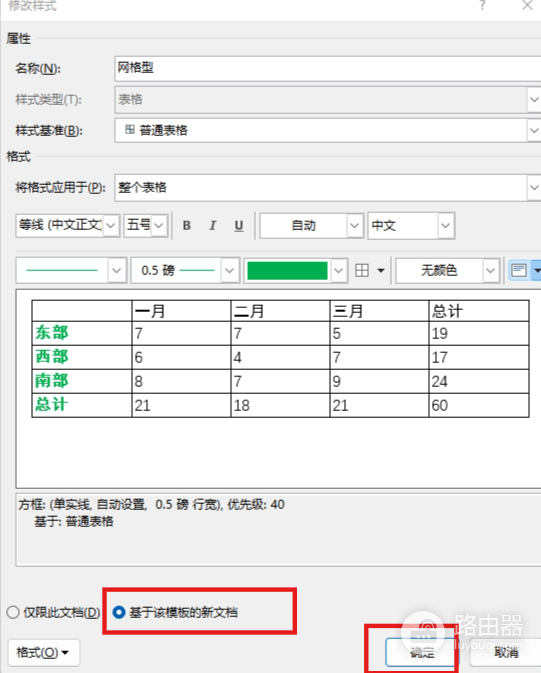Image resolution: width=541 pixels, height=673 pixels.
Task: Click 三月 column header in preview
Action: pyautogui.click(x=348, y=311)
